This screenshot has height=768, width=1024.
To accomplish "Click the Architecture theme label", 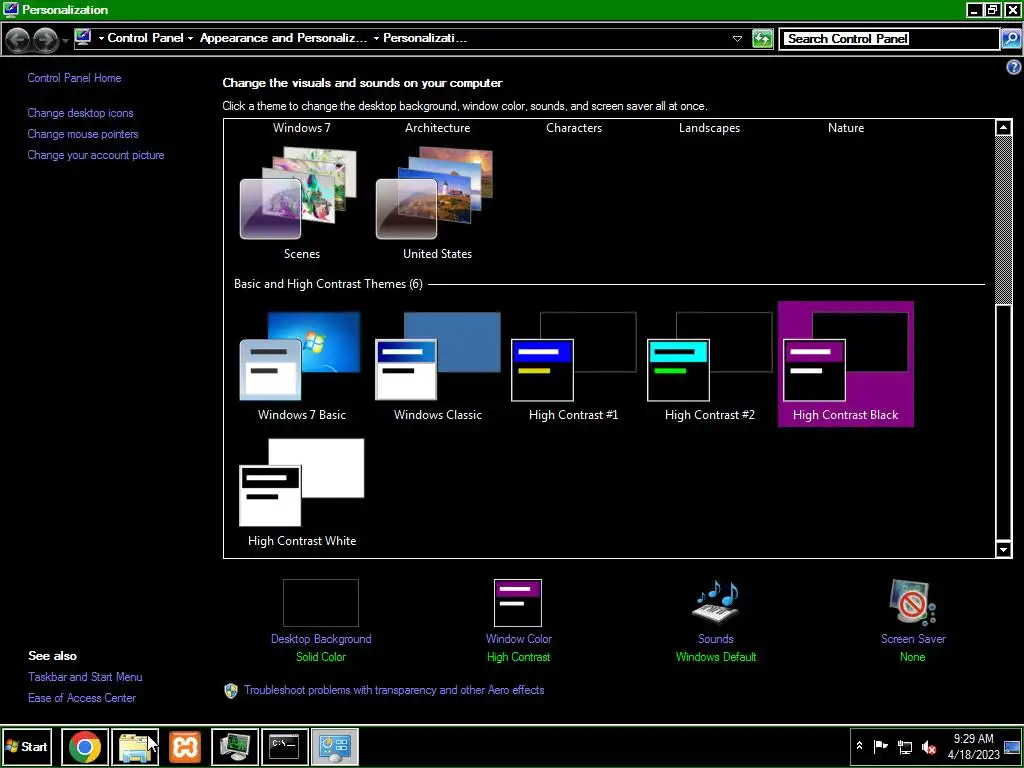I will 438,128.
